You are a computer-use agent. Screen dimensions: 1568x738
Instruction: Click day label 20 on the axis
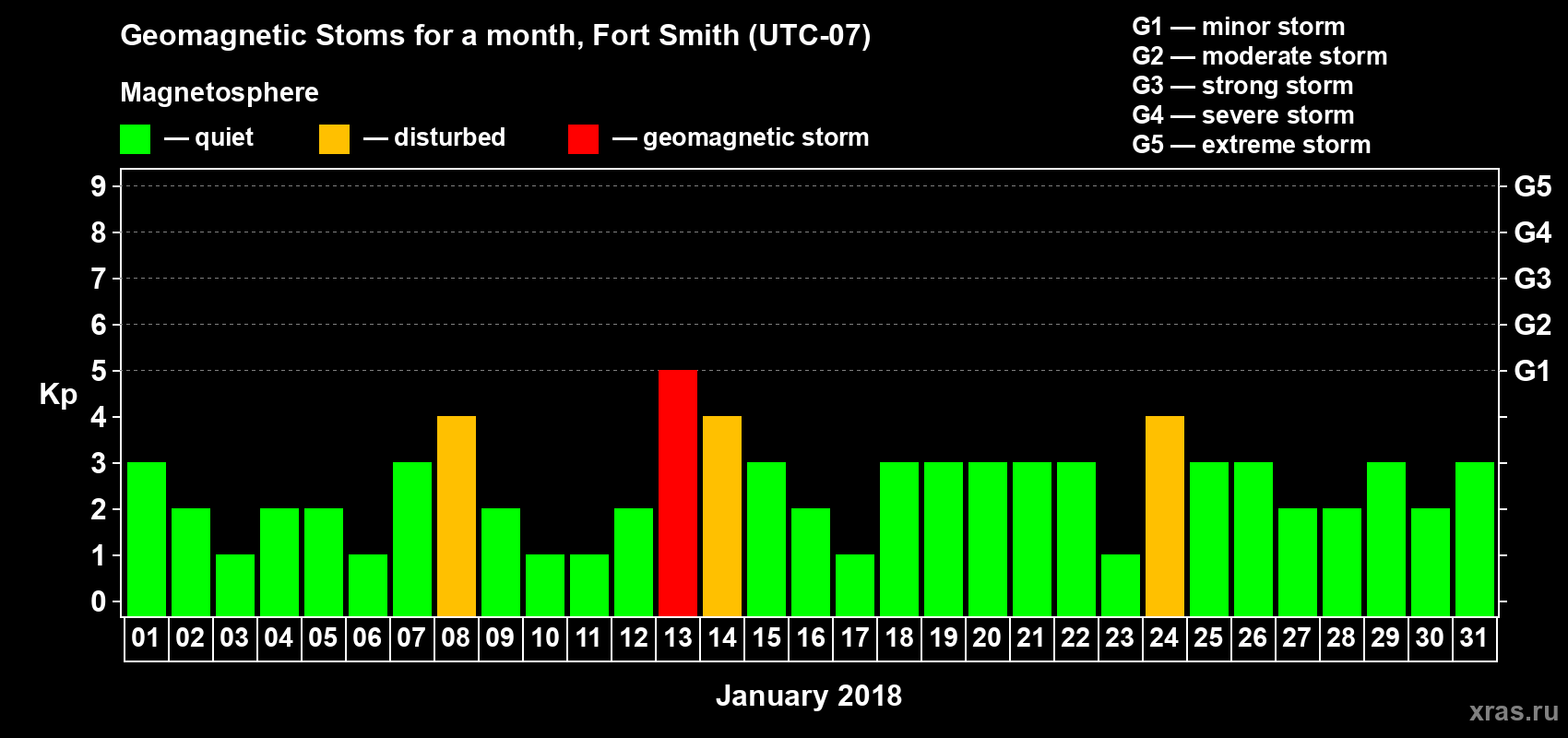coord(987,637)
